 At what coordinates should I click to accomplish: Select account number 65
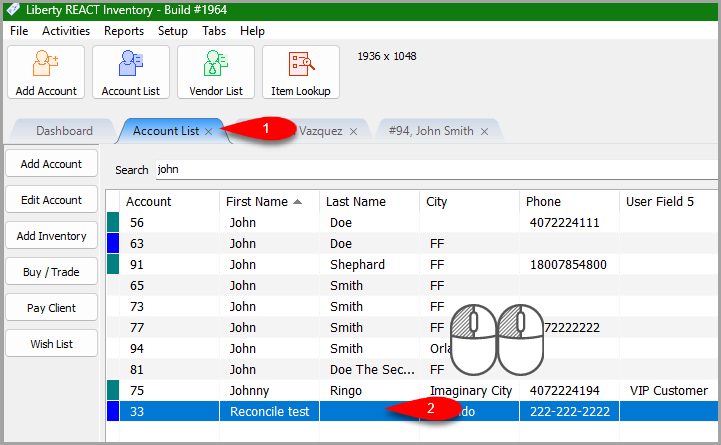137,285
